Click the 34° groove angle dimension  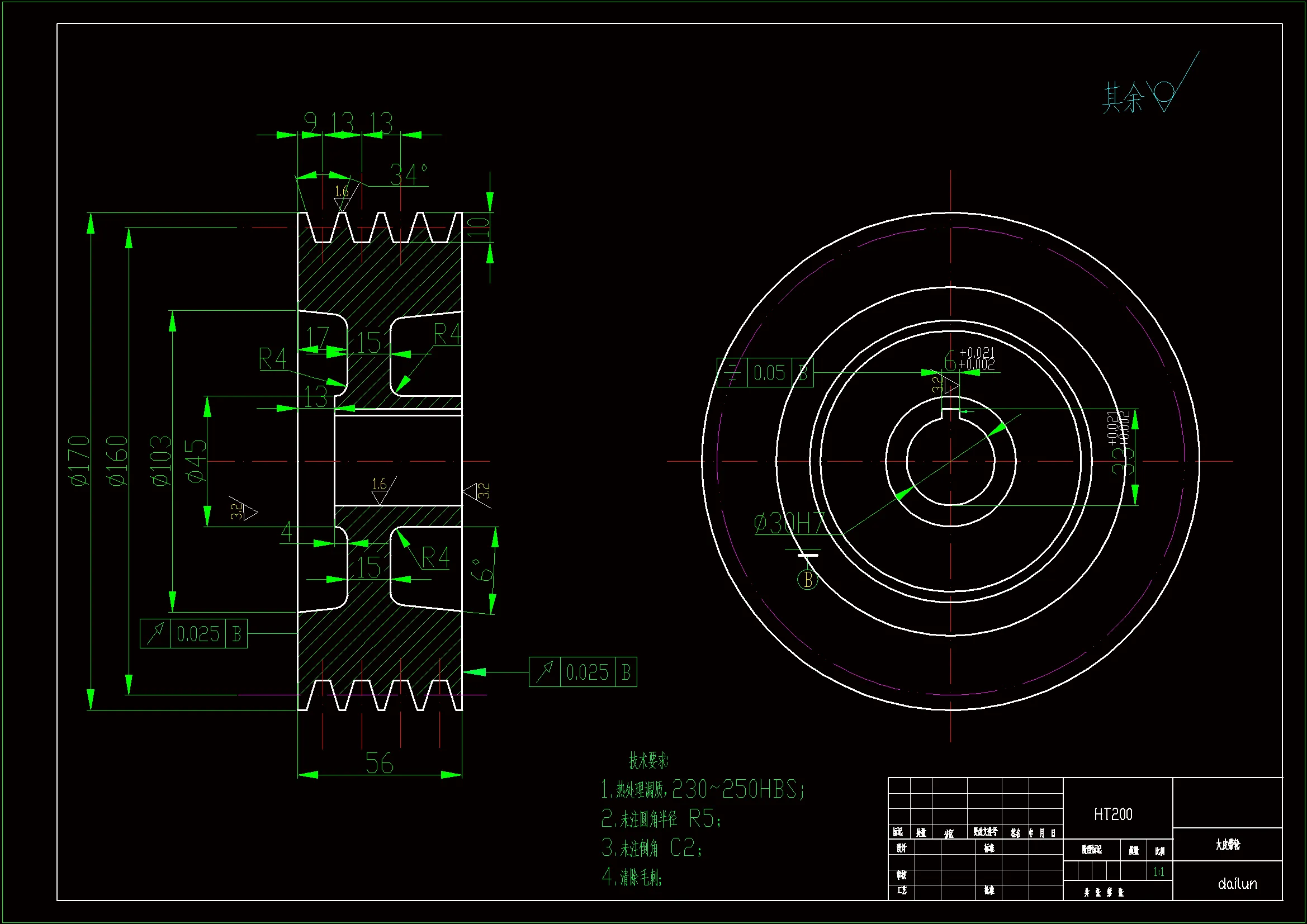pyautogui.click(x=408, y=175)
